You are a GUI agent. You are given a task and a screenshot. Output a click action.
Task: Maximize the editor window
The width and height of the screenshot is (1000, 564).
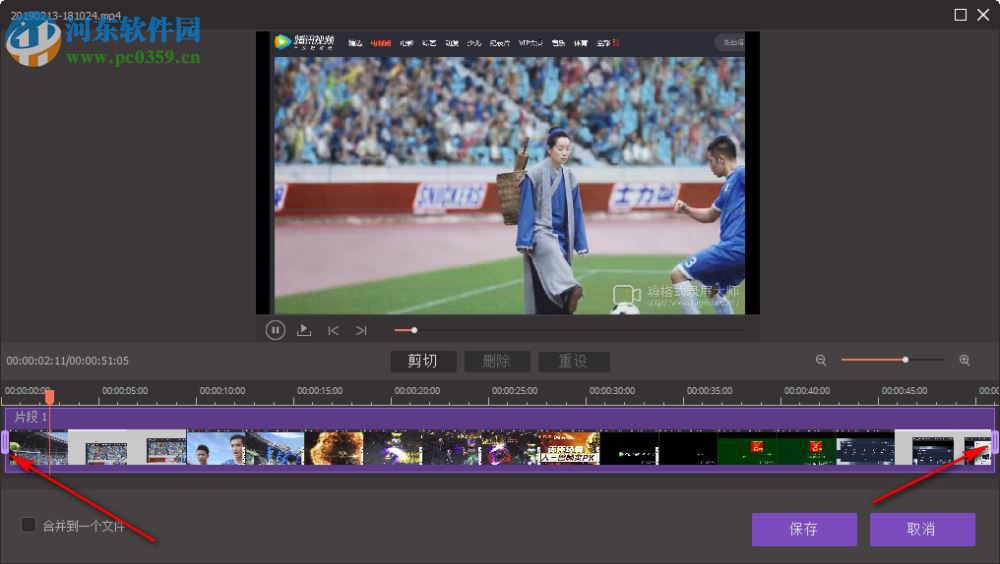(x=961, y=14)
